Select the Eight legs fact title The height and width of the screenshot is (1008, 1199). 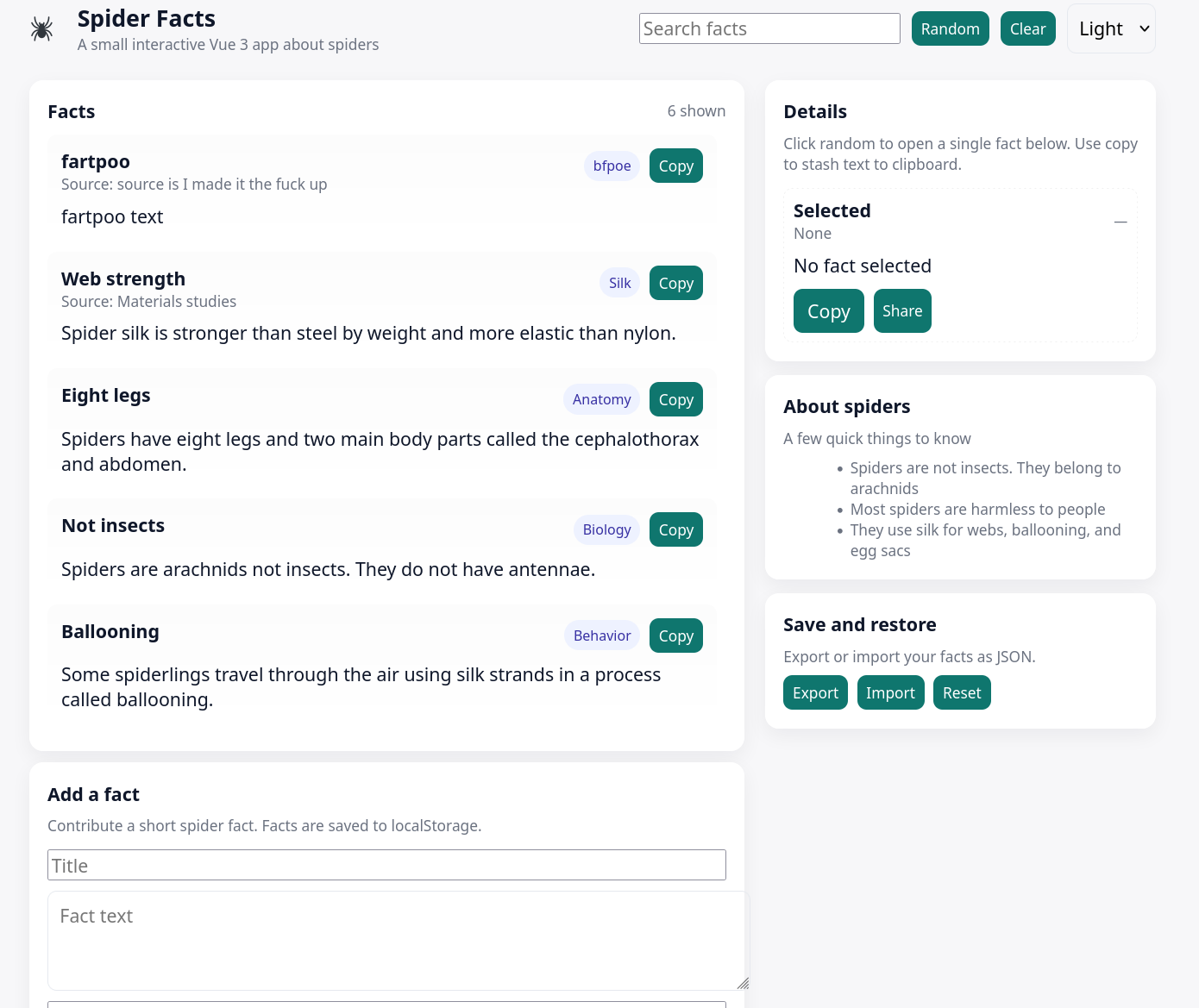(106, 395)
